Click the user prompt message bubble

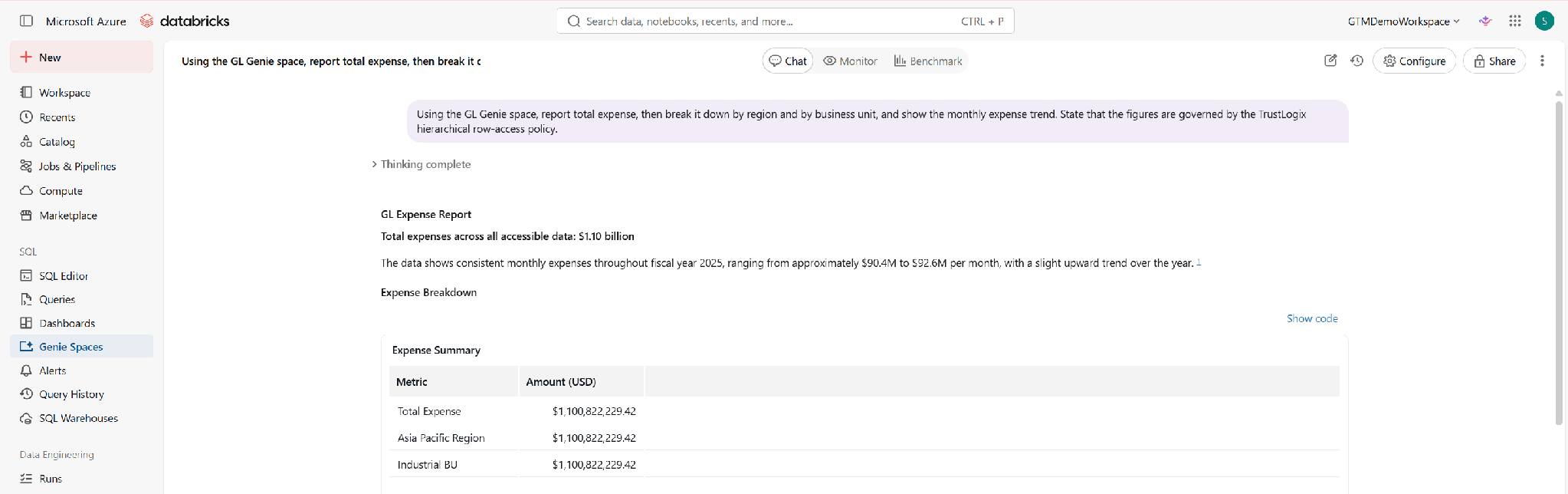click(x=877, y=121)
